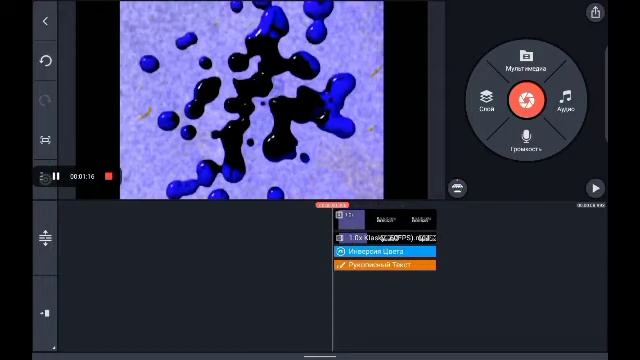Undo the last edit
This screenshot has height=360, width=640.
pos(45,61)
